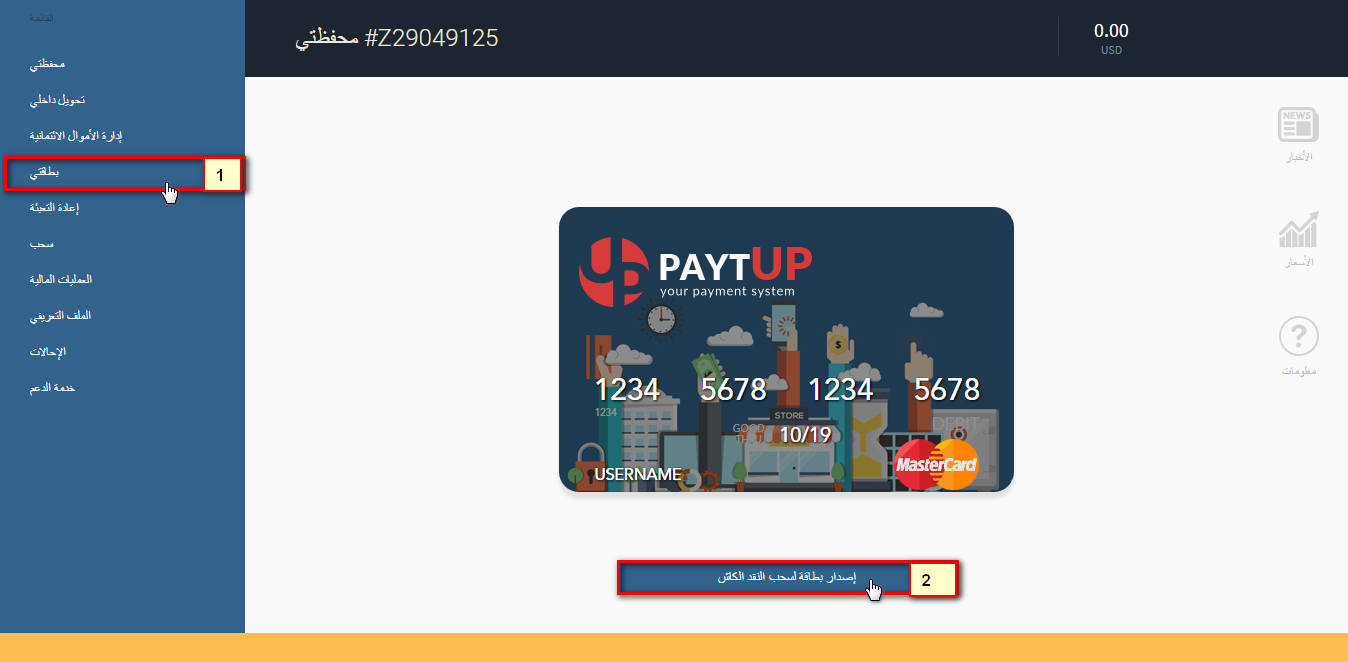Image resolution: width=1348 pixels, height=662 pixels.
Task: Open the news newspaper icon
Action: [x=1298, y=126]
